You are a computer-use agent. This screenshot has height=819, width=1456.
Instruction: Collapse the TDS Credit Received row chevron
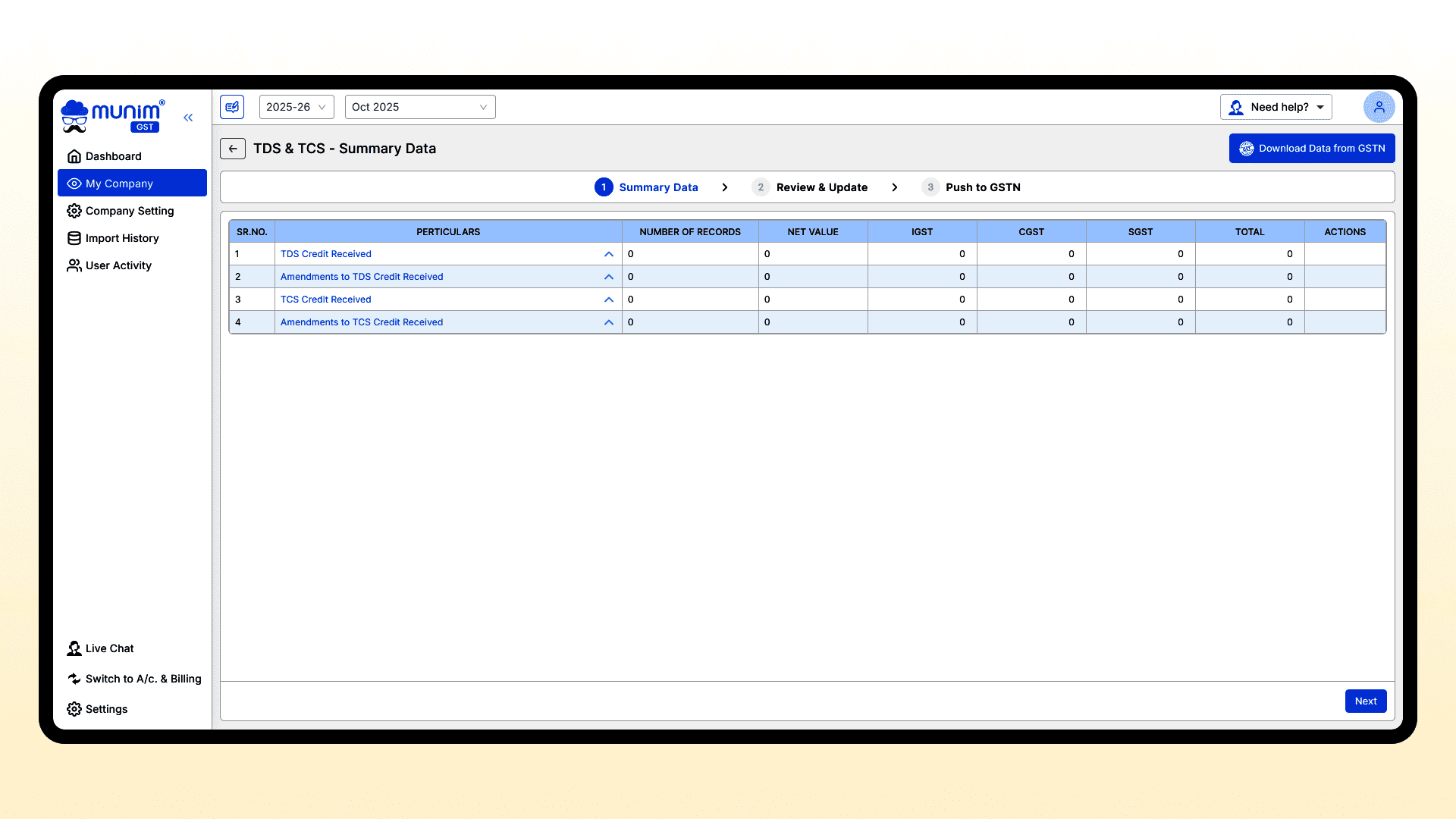pyautogui.click(x=608, y=254)
